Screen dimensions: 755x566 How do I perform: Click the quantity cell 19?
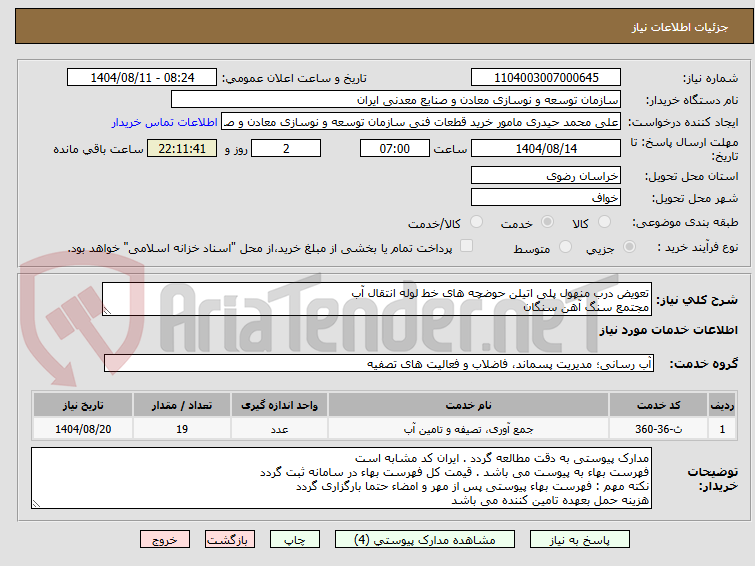(x=182, y=429)
